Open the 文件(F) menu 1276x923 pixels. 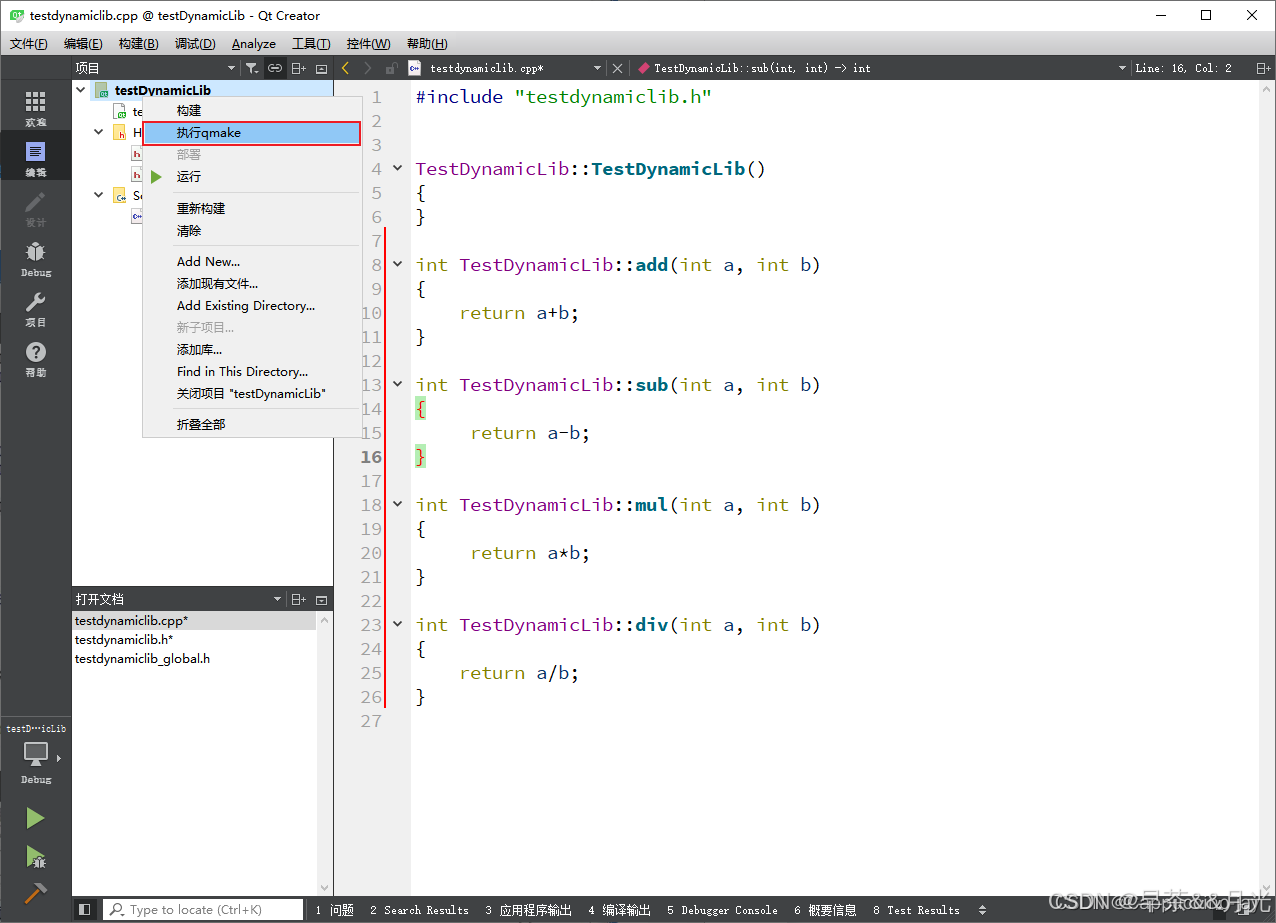coord(29,44)
